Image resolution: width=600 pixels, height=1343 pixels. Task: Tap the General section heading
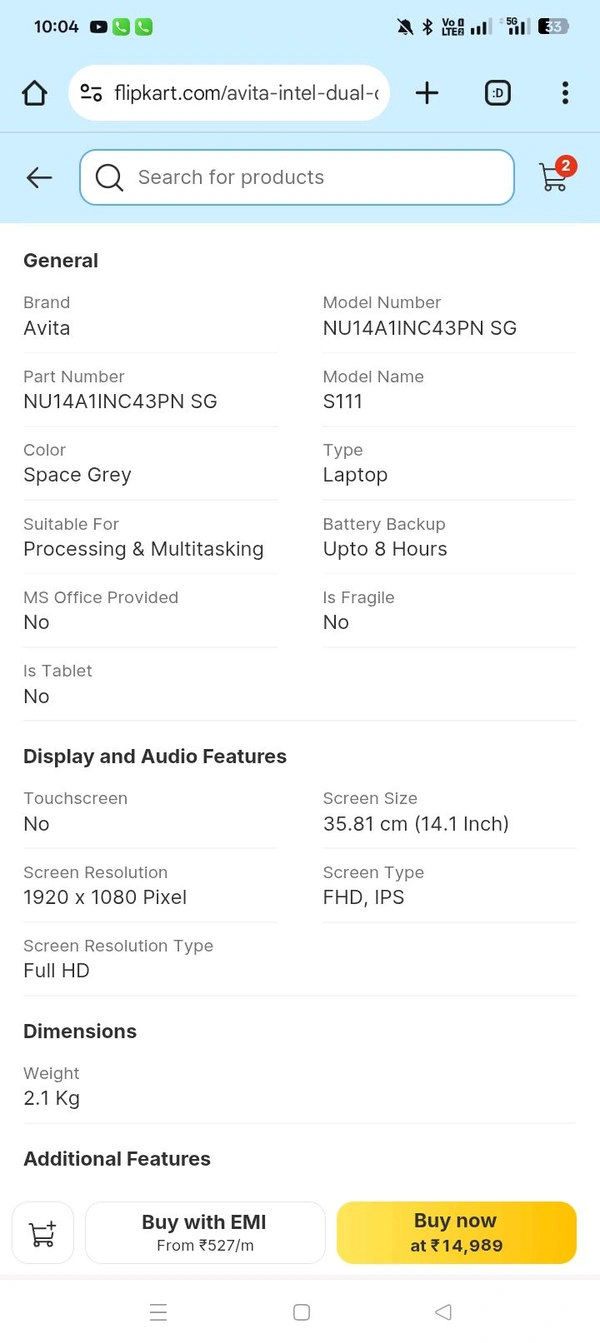pyautogui.click(x=61, y=261)
